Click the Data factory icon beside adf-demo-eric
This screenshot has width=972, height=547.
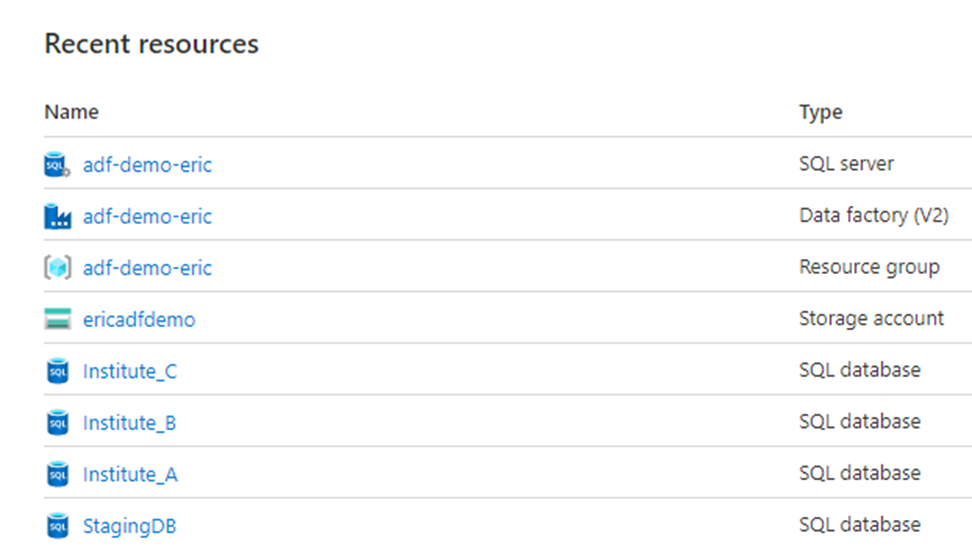[x=58, y=216]
